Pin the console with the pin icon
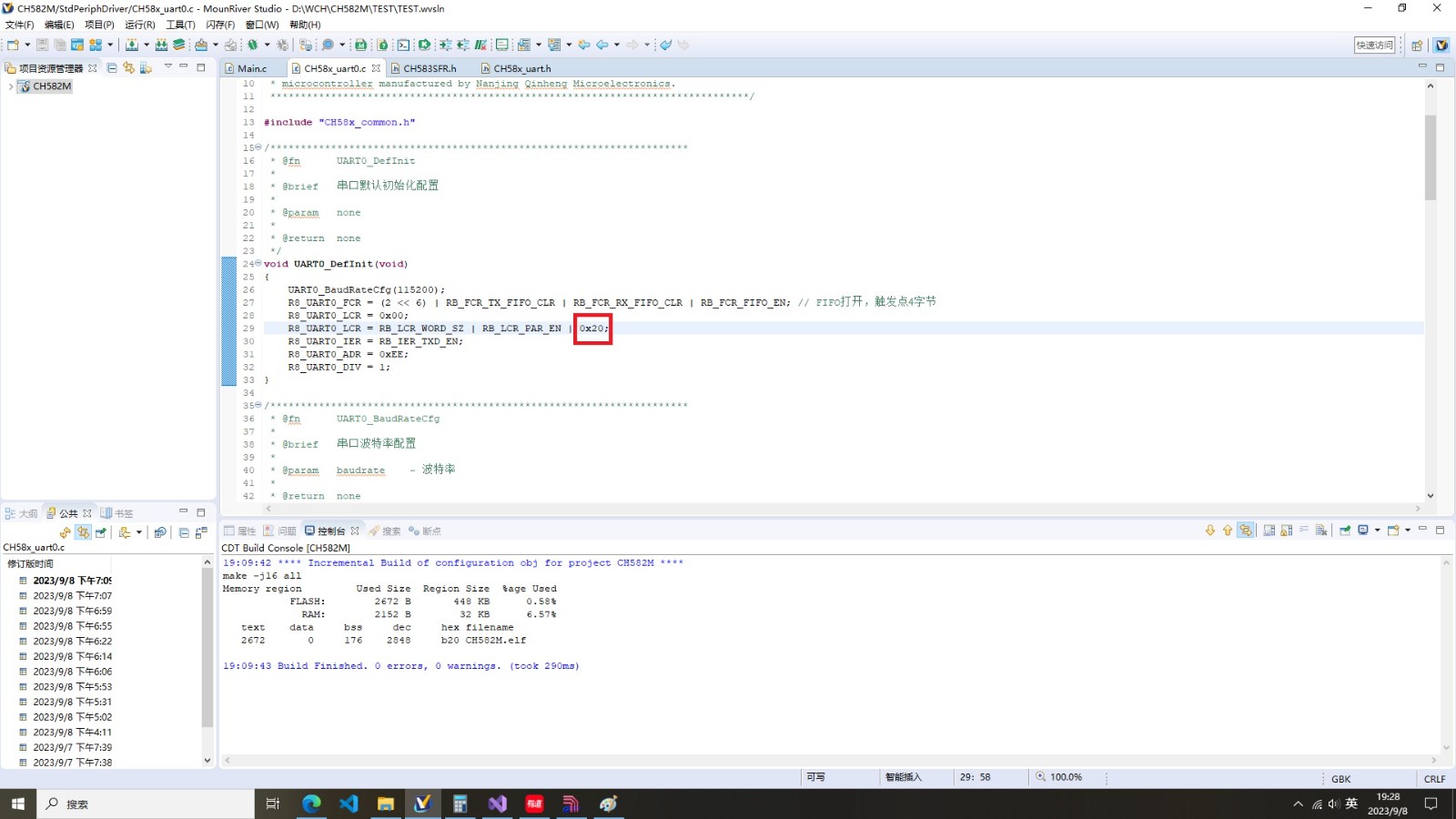The height and width of the screenshot is (819, 1456). [x=1345, y=530]
